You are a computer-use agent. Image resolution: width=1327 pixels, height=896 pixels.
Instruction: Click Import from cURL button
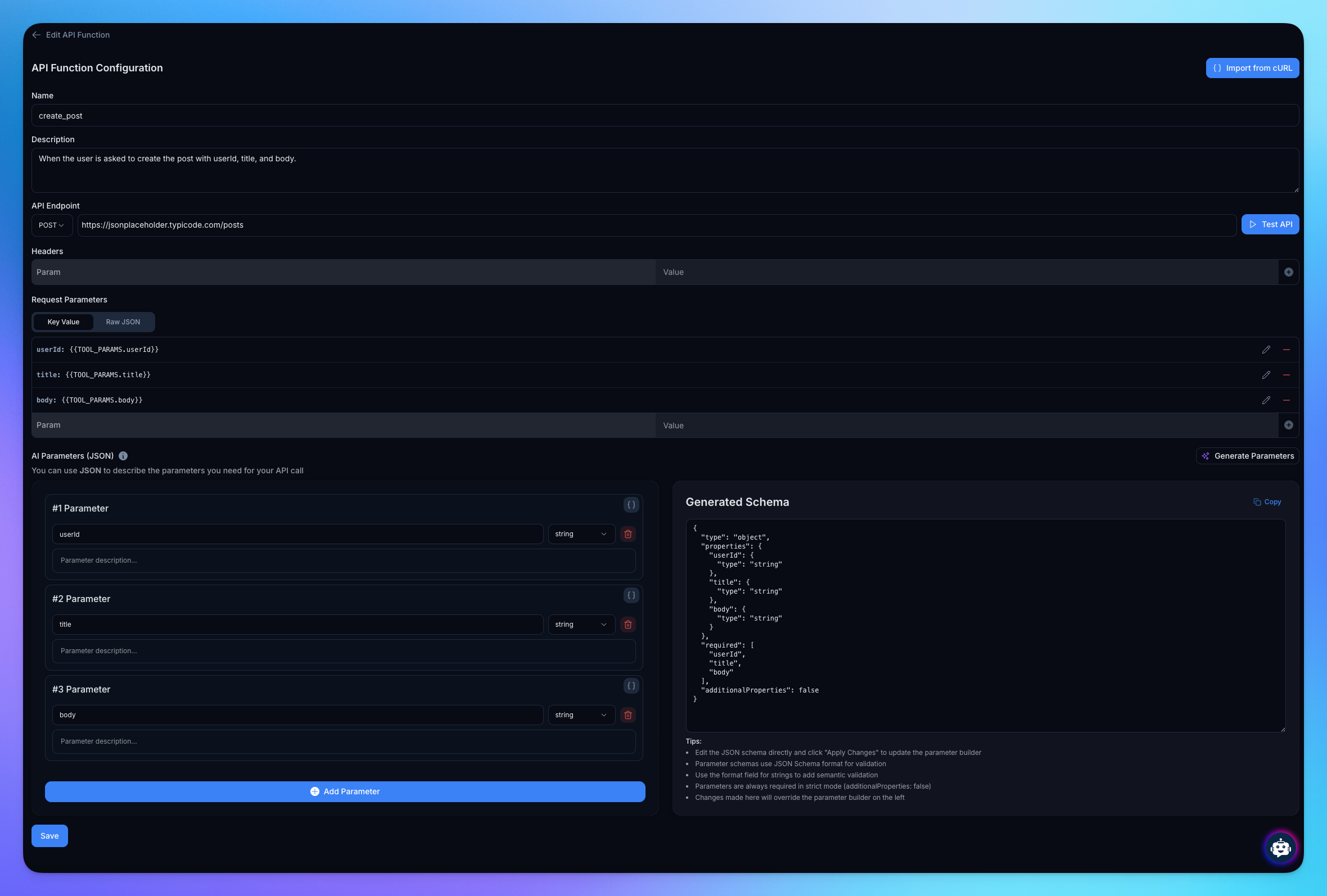[1252, 68]
